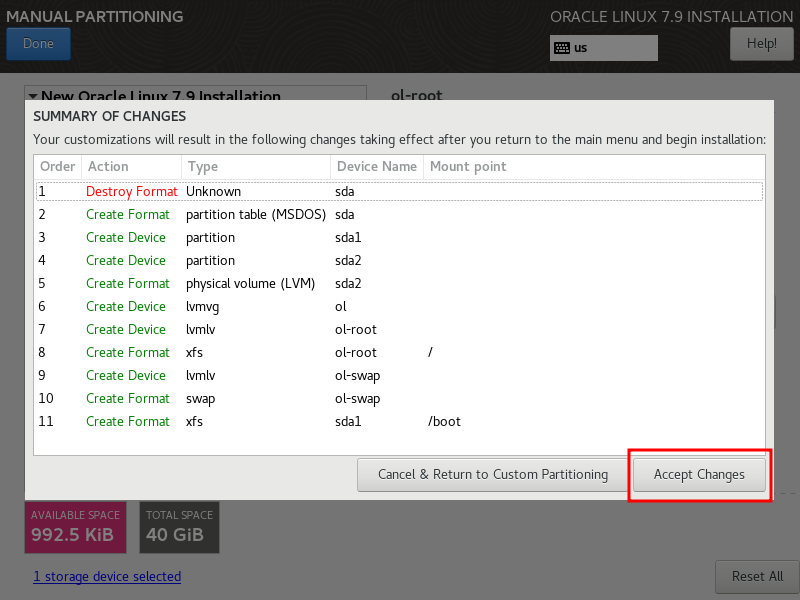Screen dimensions: 800x600
Task: Select the partition table (MSDOS) row
Action: point(399,215)
